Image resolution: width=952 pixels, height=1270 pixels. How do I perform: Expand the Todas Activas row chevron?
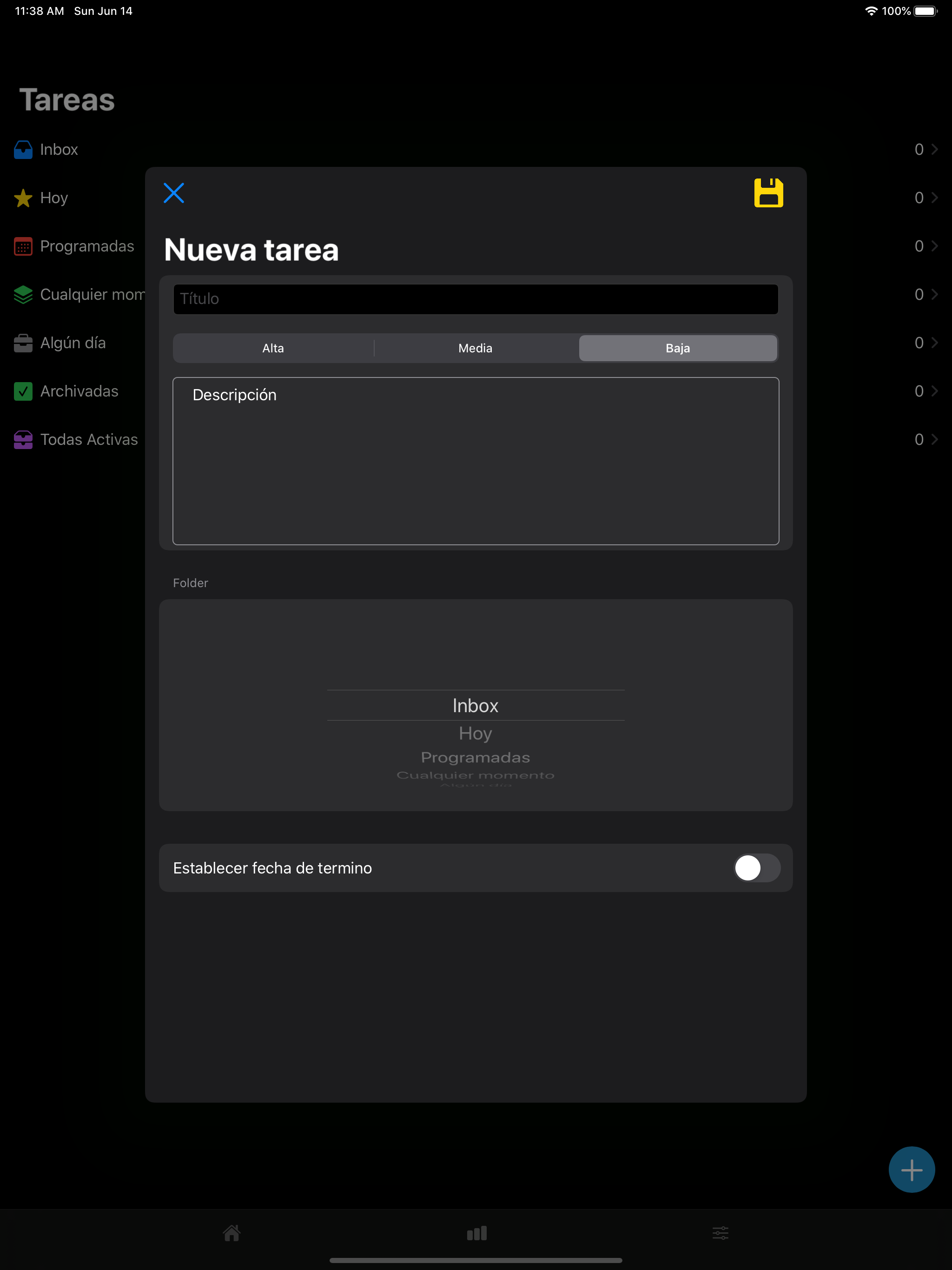coord(934,439)
